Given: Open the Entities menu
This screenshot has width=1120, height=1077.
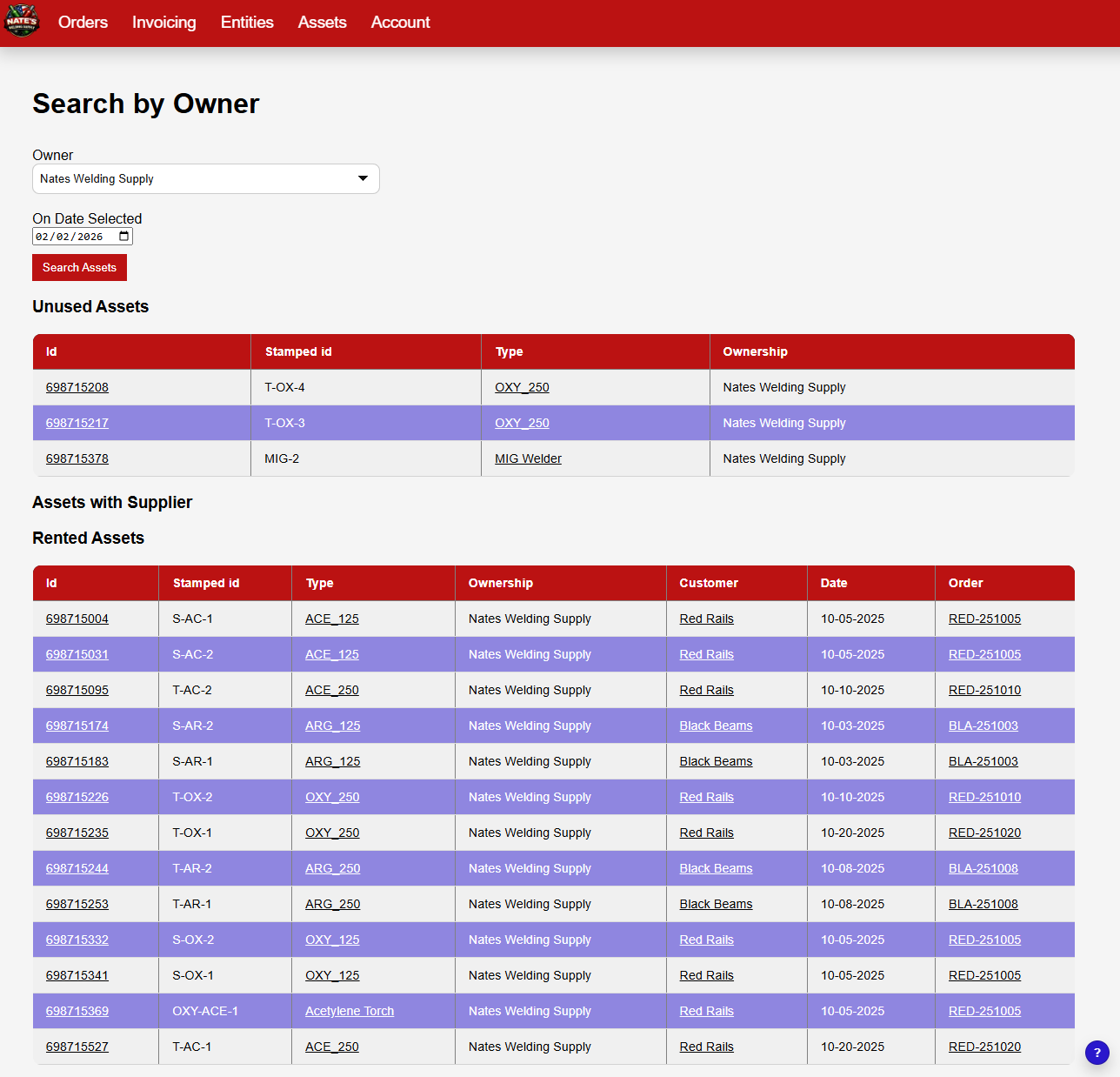Looking at the screenshot, I should pyautogui.click(x=247, y=23).
